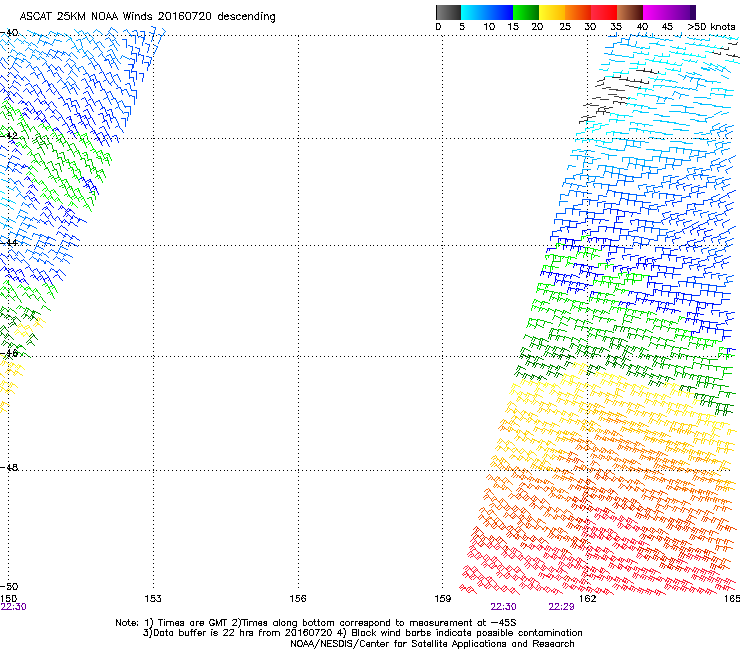Click the 'NOAA/NESDIS/Center for Satellite Applications and Research' credit
740x650 pixels.
pos(432,644)
